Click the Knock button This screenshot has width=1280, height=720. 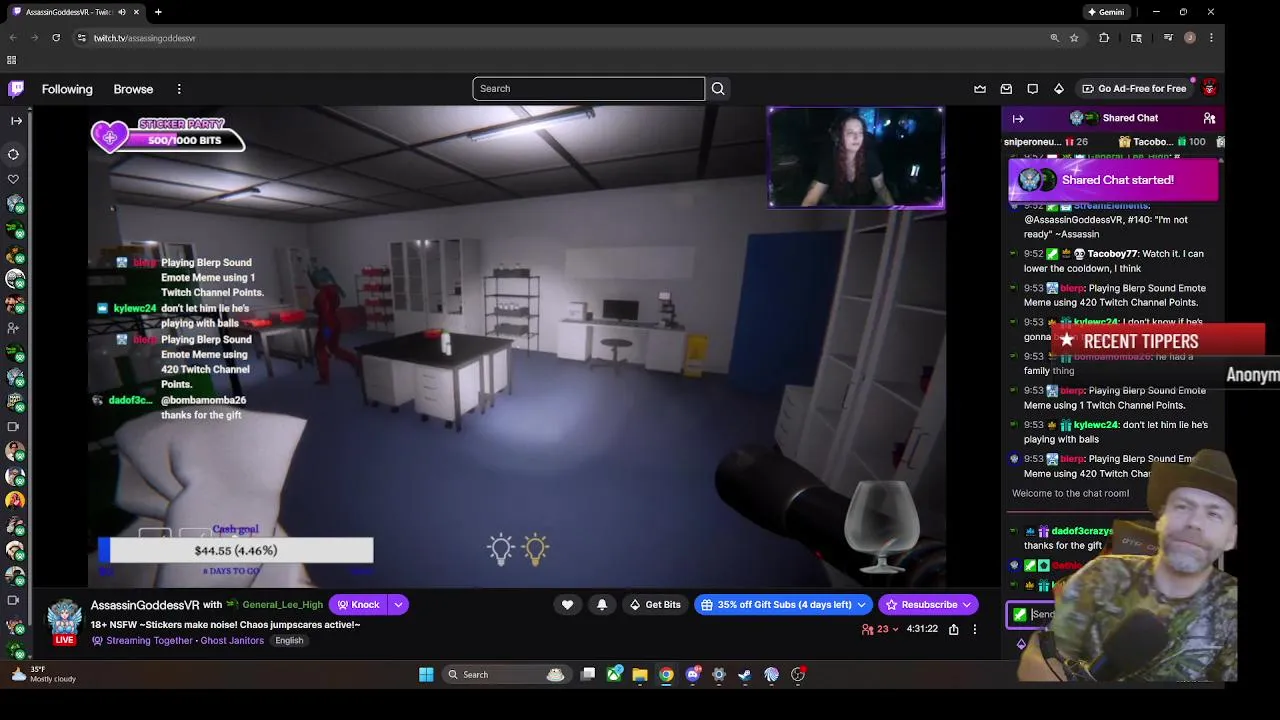point(358,605)
